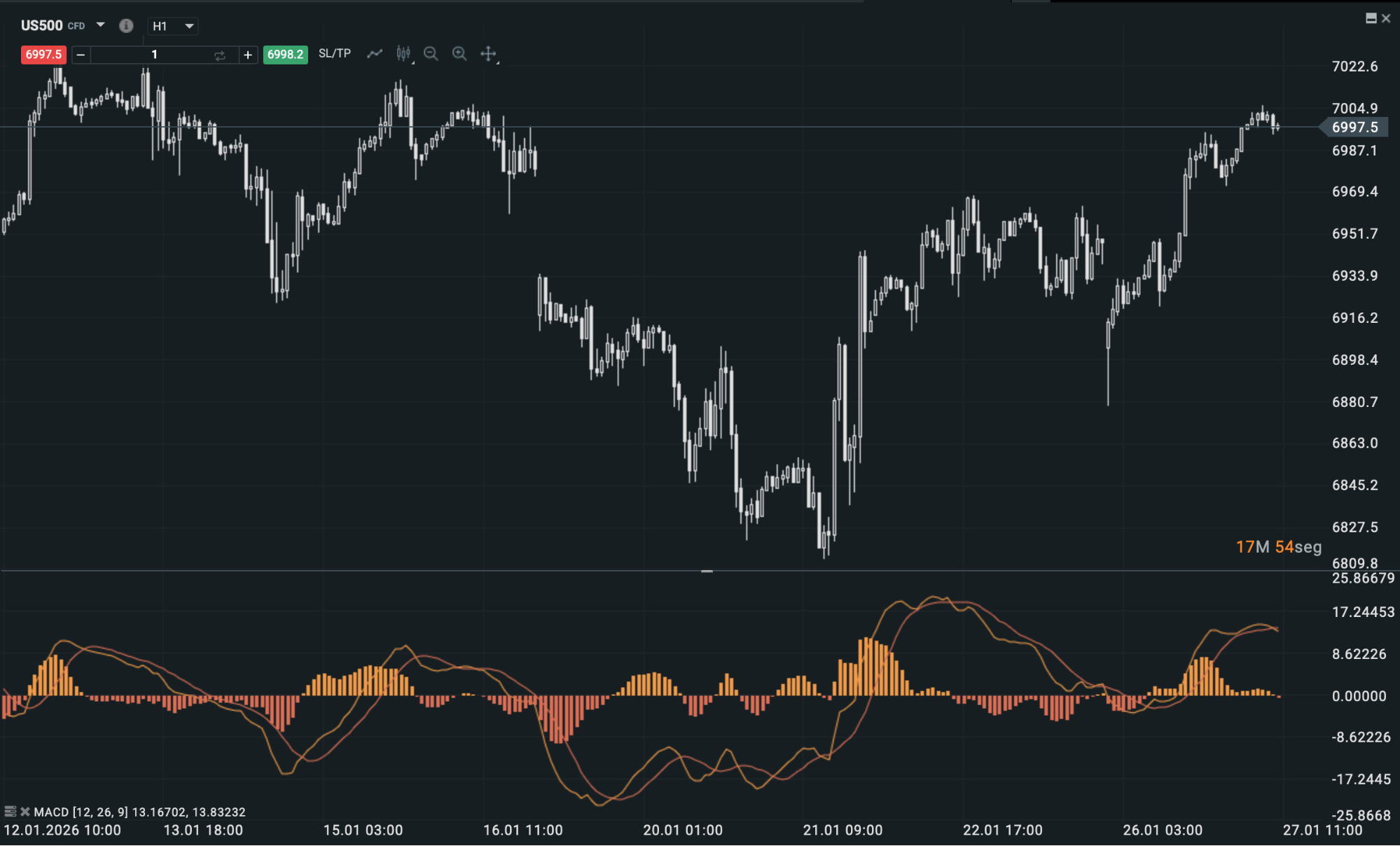Open the US500 instrument dropdown

coord(99,25)
